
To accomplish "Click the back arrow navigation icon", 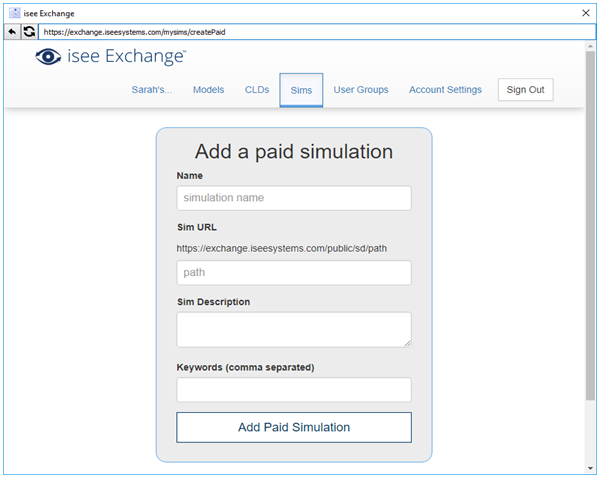I will click(x=12, y=31).
